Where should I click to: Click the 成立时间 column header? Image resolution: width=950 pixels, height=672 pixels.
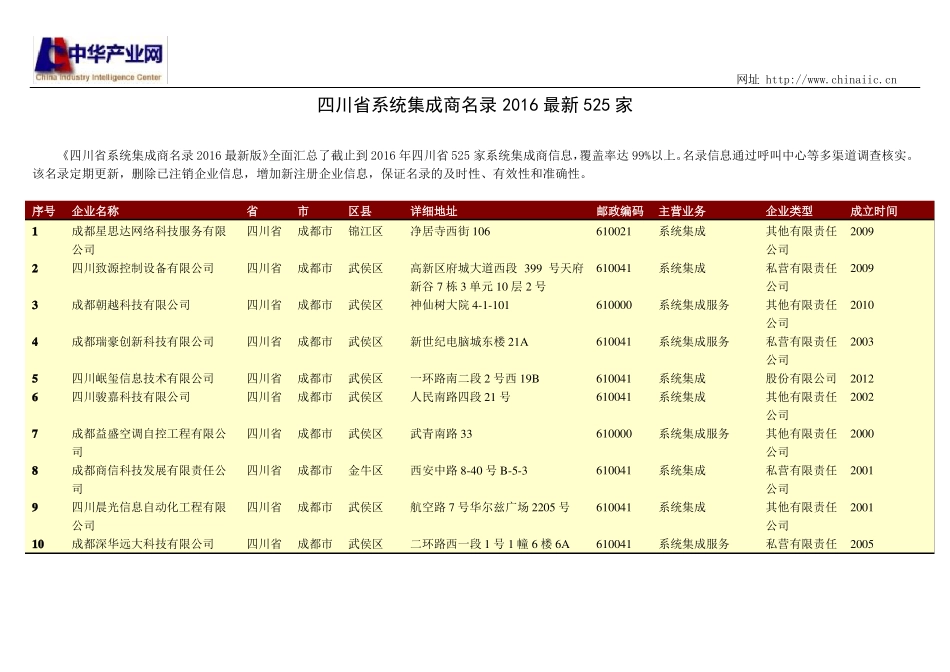click(873, 211)
